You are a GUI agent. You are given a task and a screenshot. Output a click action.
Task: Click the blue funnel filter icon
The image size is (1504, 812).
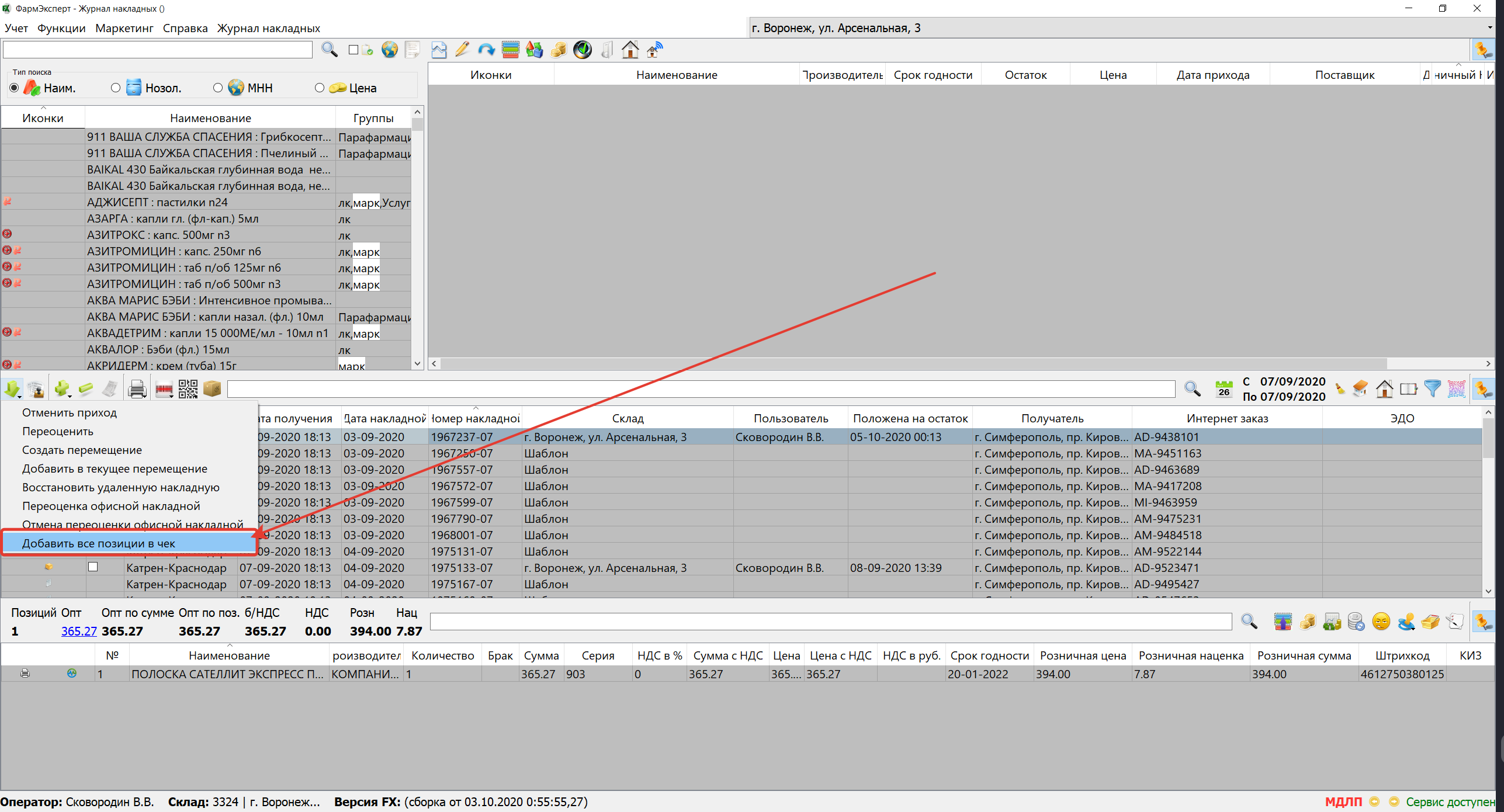tap(1432, 388)
